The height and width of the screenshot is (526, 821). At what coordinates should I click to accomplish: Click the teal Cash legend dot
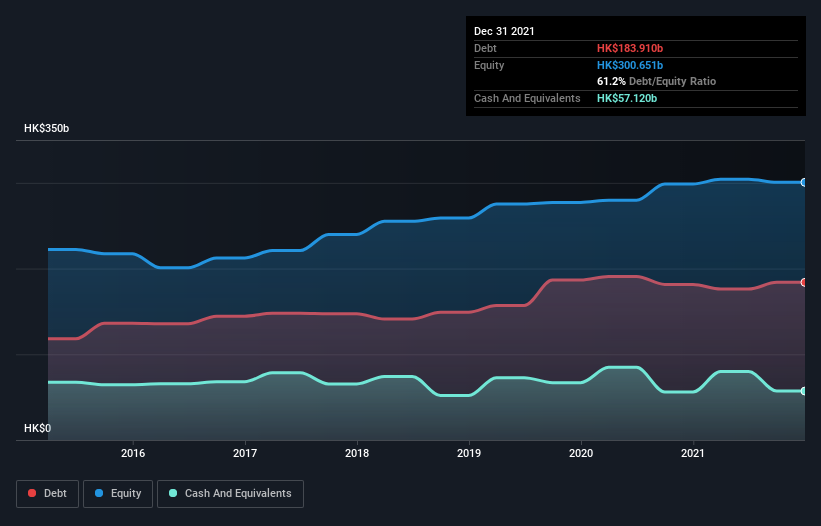point(173,493)
